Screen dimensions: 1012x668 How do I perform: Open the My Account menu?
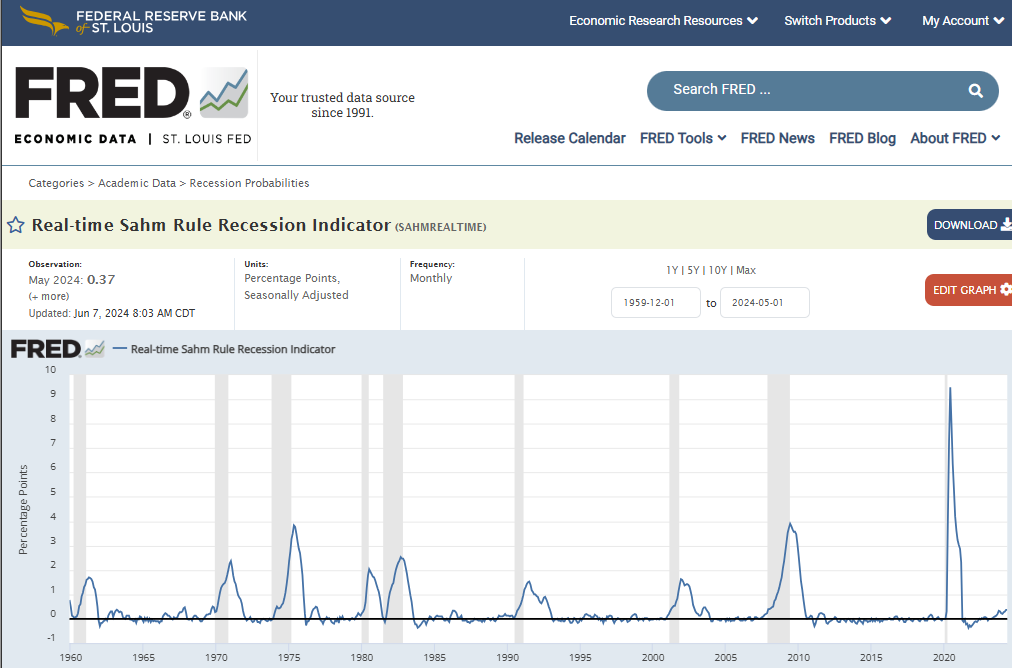click(962, 21)
